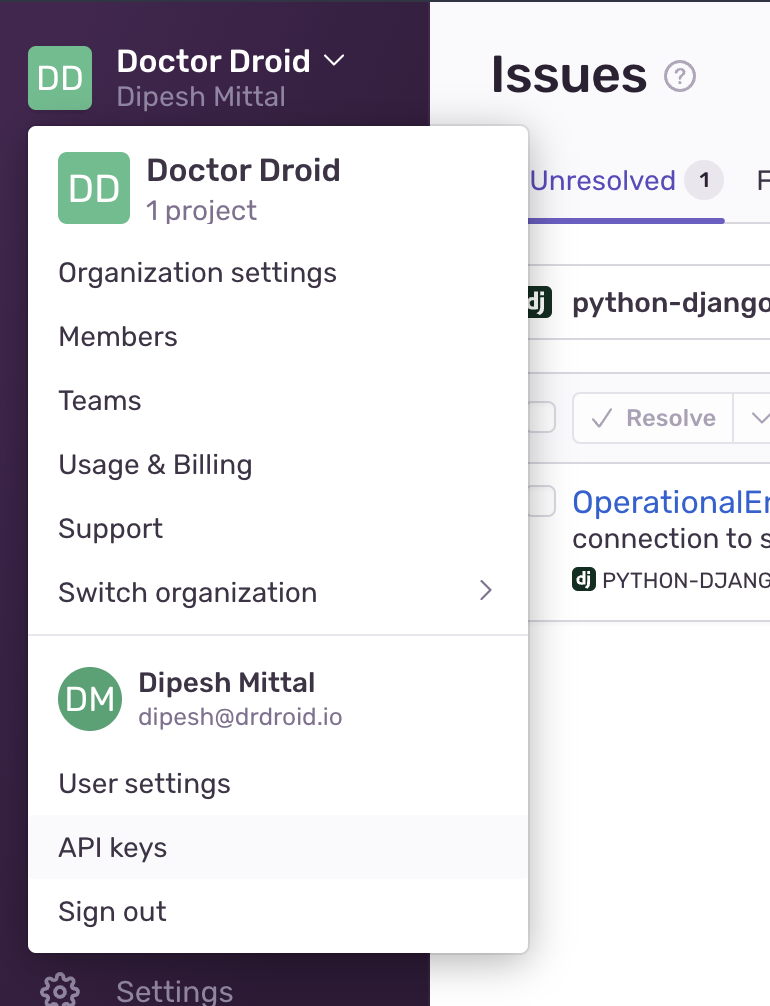The image size is (770, 1006).
Task: Click the '1 project' text in menu
Action: (x=201, y=210)
